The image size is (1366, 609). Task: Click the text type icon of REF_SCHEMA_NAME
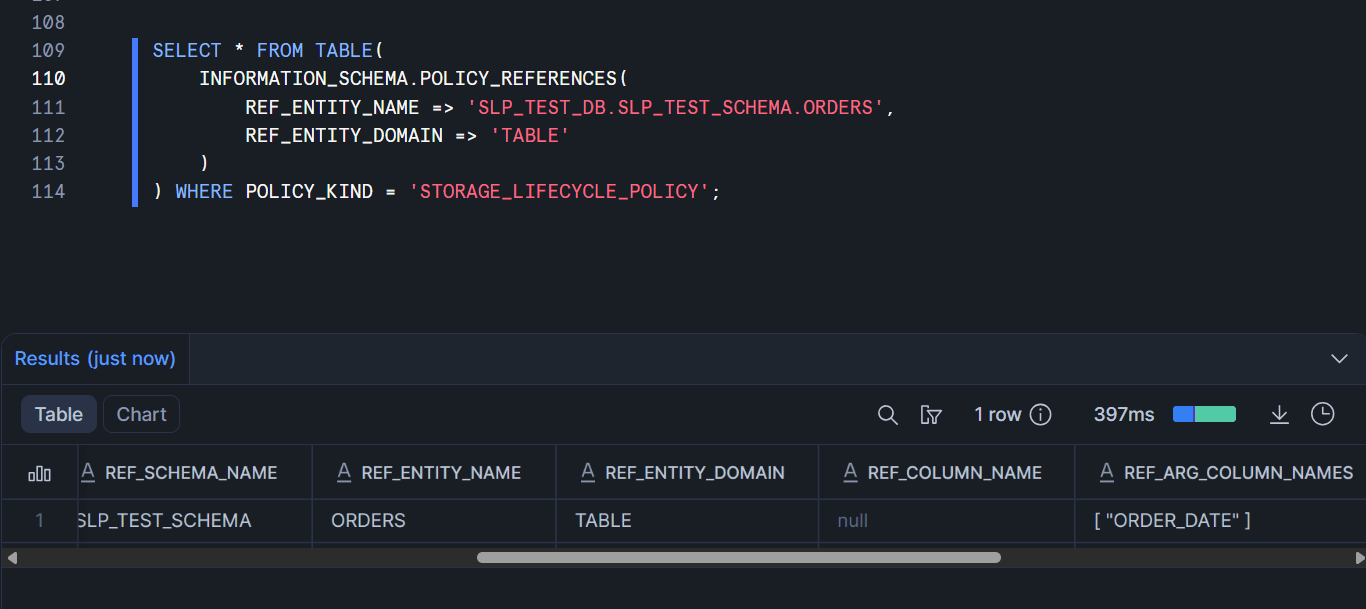pyautogui.click(x=88, y=472)
